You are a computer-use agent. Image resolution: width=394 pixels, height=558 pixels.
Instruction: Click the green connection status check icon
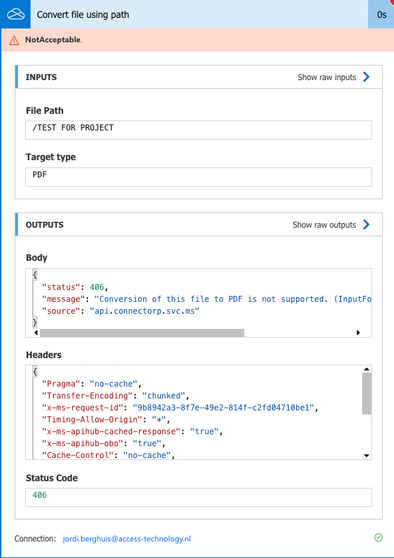[x=378, y=537]
